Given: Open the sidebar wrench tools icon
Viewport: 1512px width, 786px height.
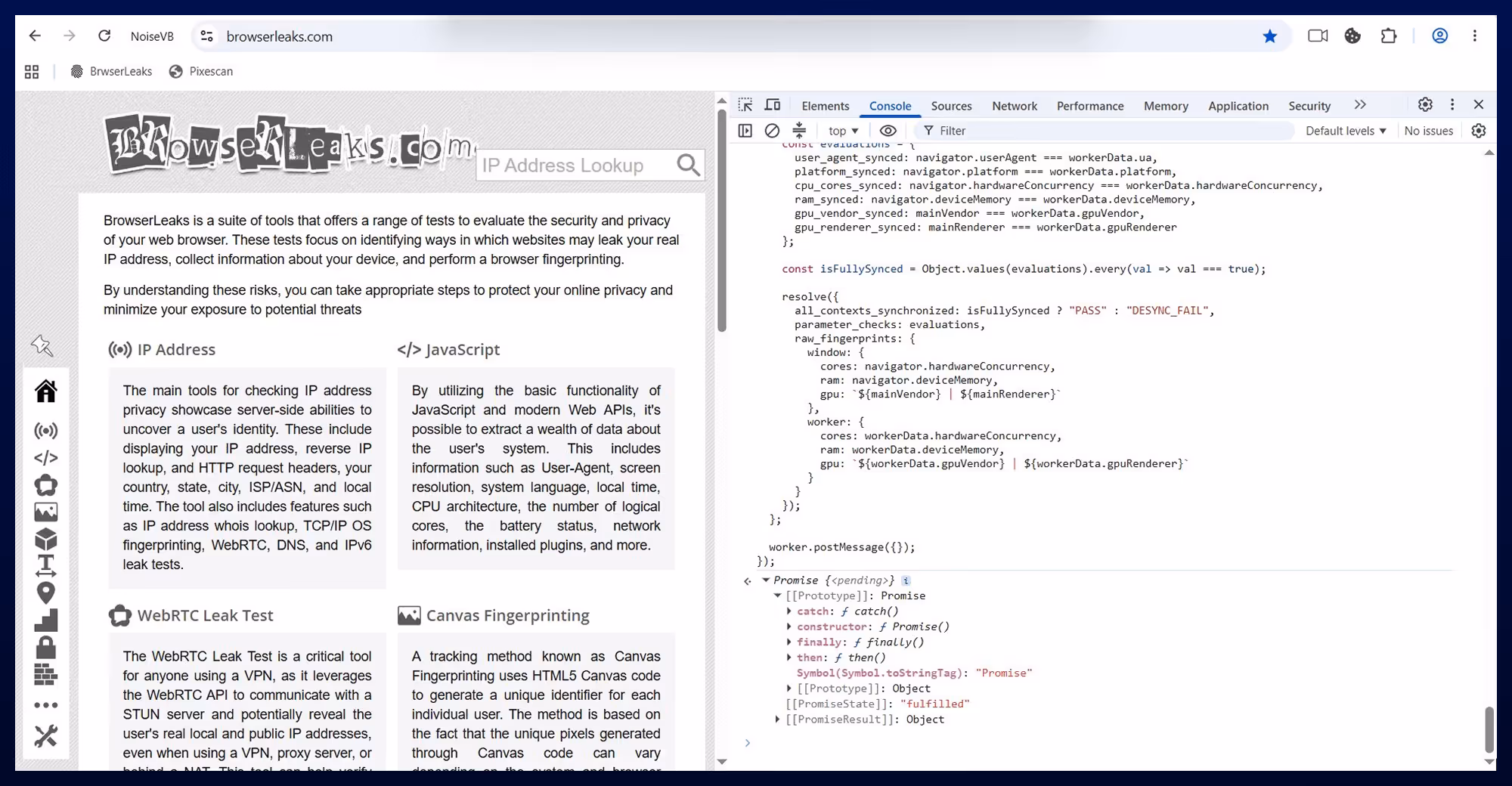Looking at the screenshot, I should (46, 736).
